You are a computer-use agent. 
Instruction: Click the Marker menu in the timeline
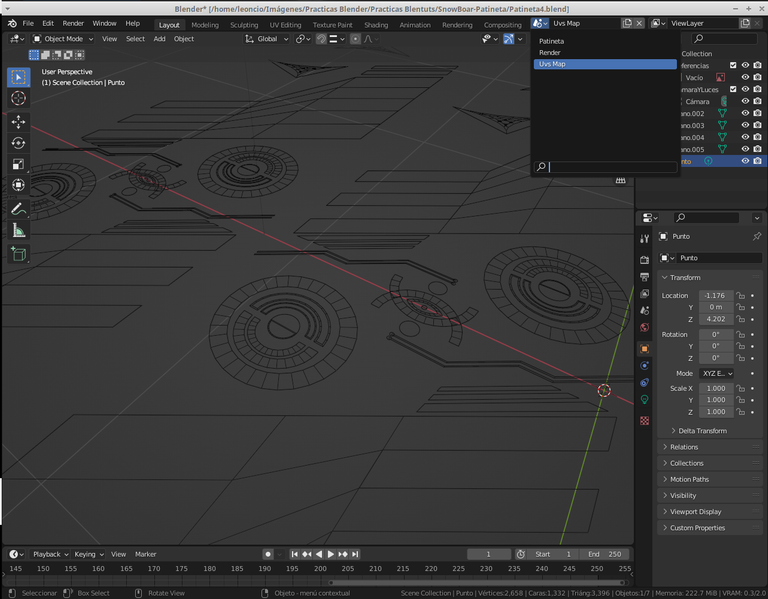[145, 554]
